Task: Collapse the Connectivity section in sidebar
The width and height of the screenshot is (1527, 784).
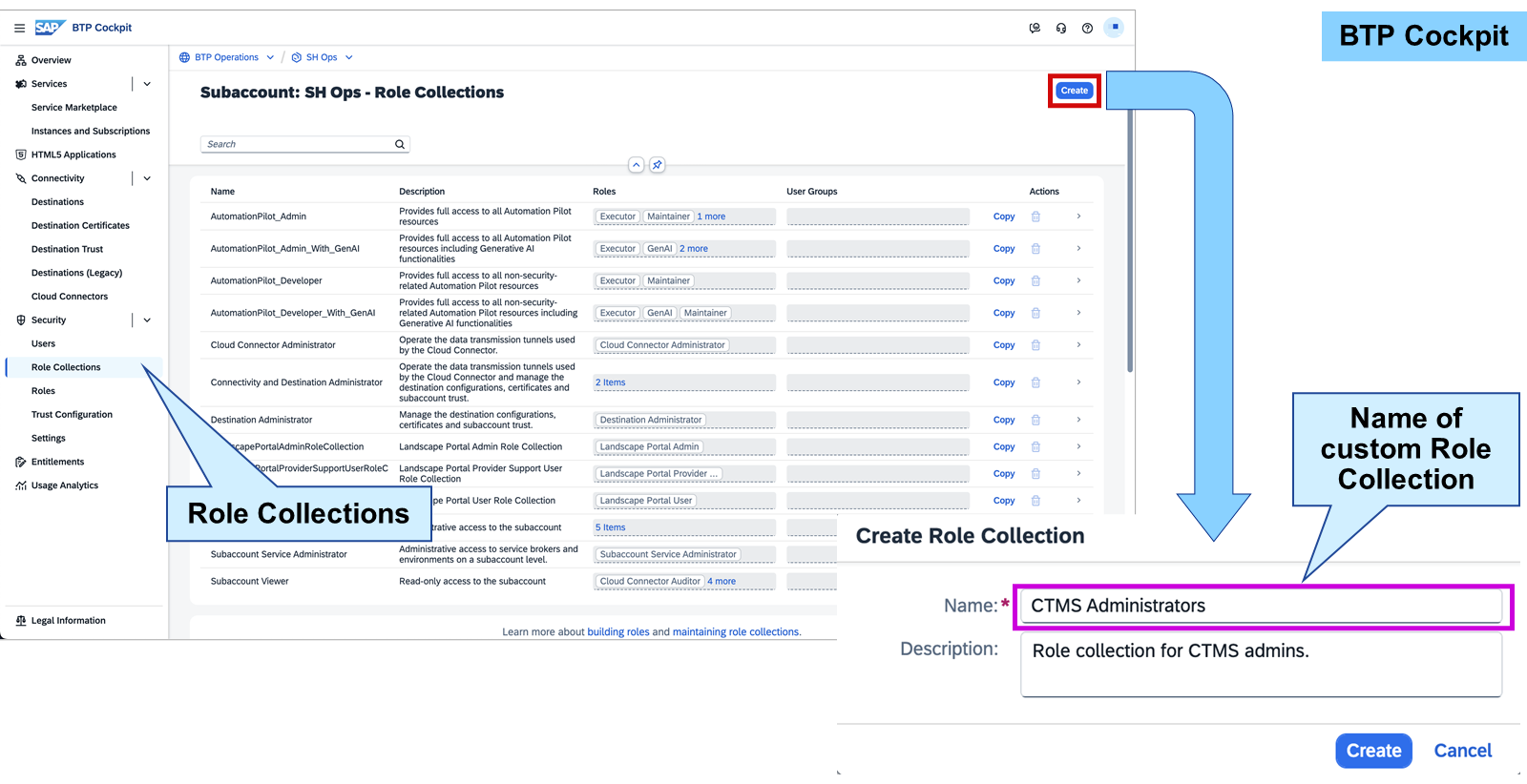Action: point(147,178)
